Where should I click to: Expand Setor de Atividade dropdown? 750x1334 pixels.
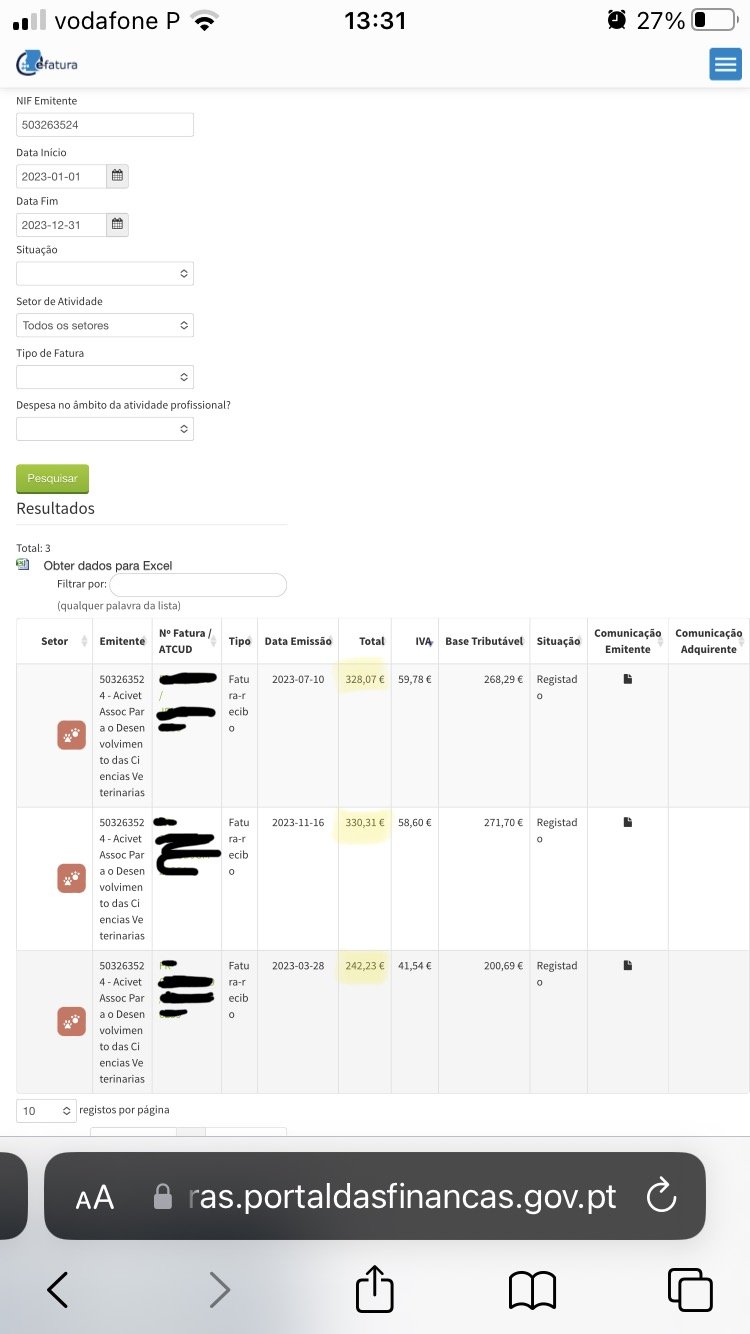point(105,325)
